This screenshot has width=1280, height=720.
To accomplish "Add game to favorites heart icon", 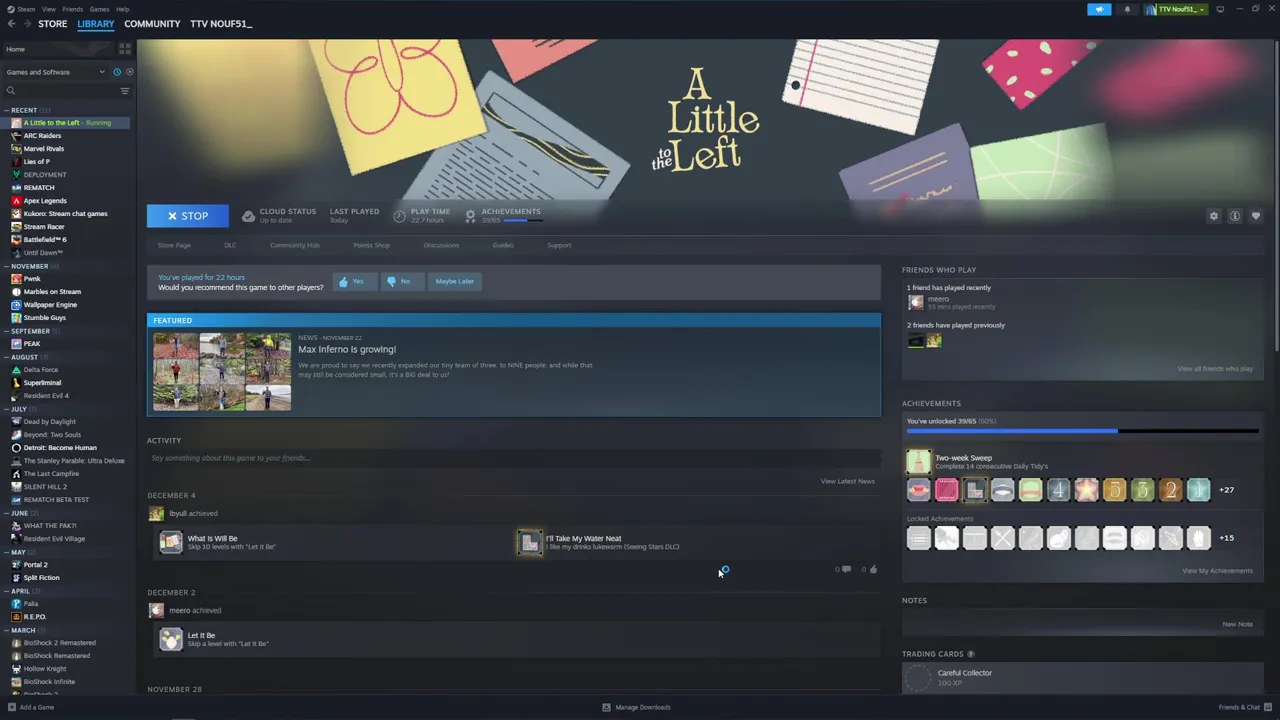I will point(1256,216).
